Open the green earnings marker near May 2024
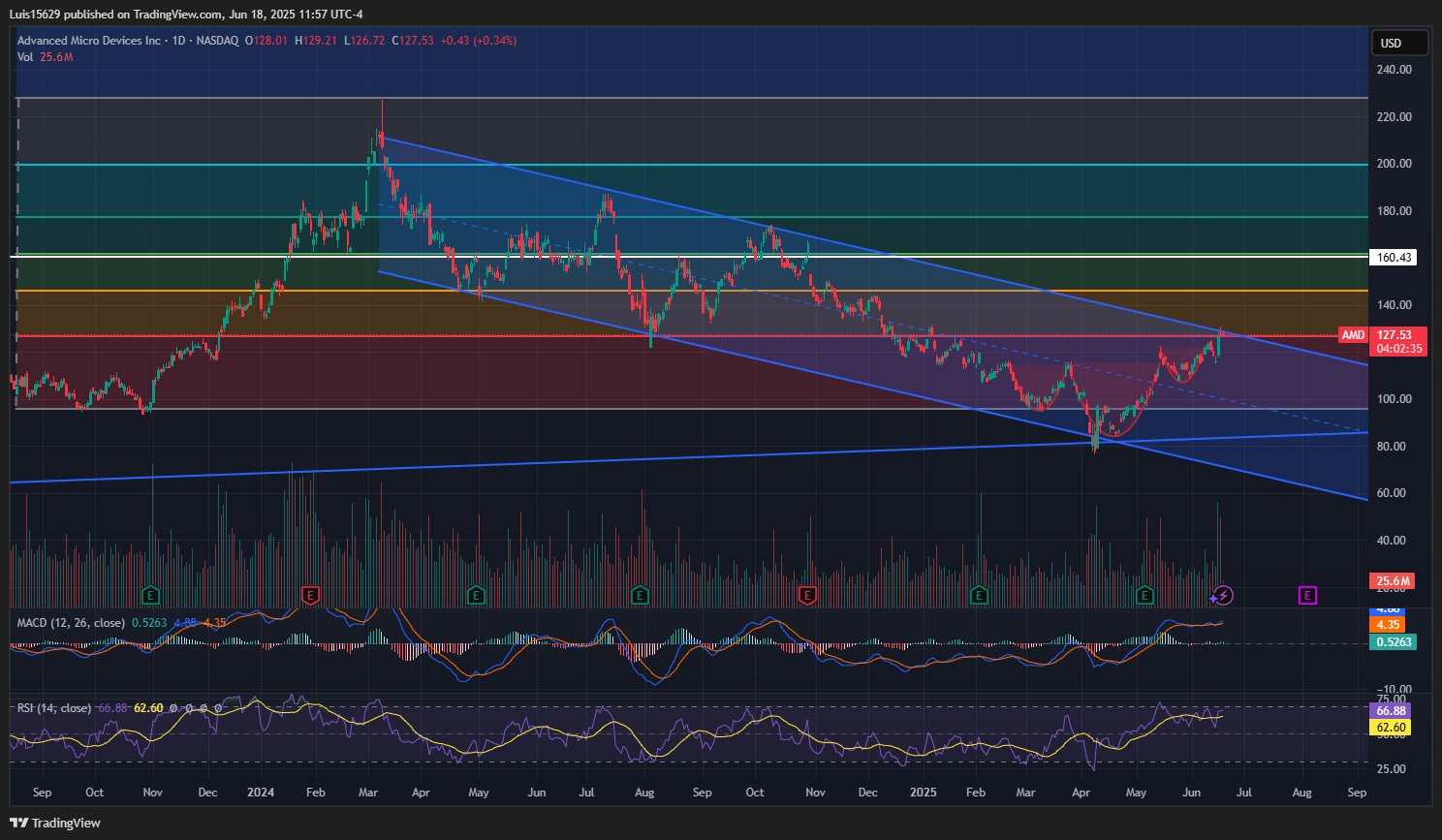 [475, 594]
